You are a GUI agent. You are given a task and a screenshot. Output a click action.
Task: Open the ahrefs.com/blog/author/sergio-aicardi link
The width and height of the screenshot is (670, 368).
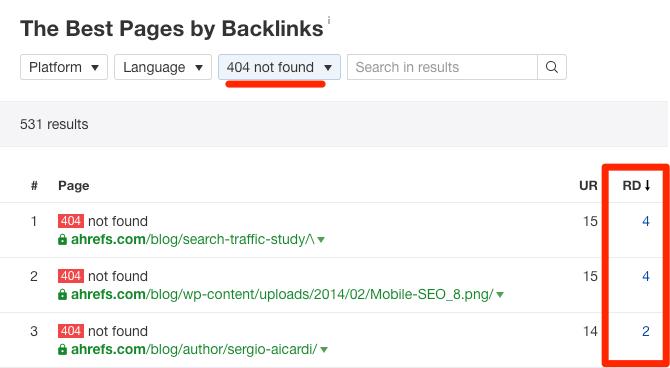click(x=194, y=350)
